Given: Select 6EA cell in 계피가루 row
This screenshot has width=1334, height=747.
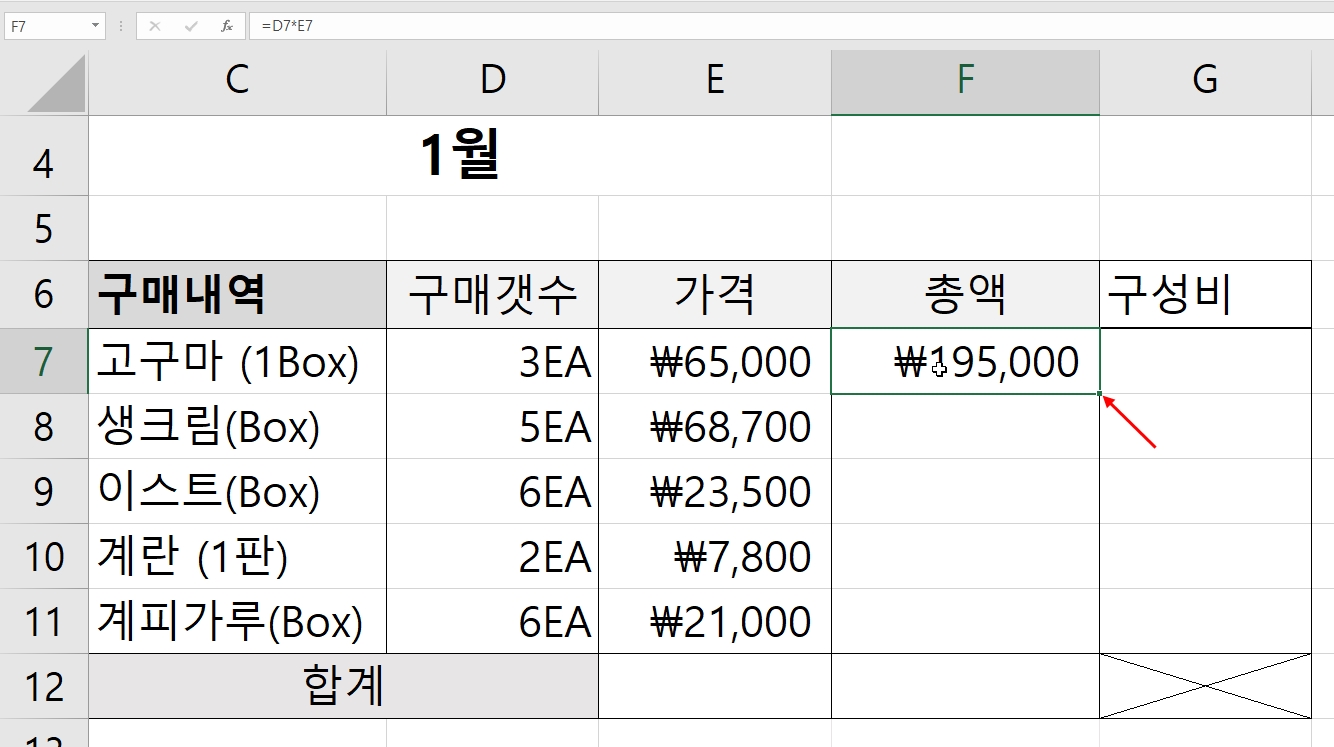Looking at the screenshot, I should click(x=492, y=621).
